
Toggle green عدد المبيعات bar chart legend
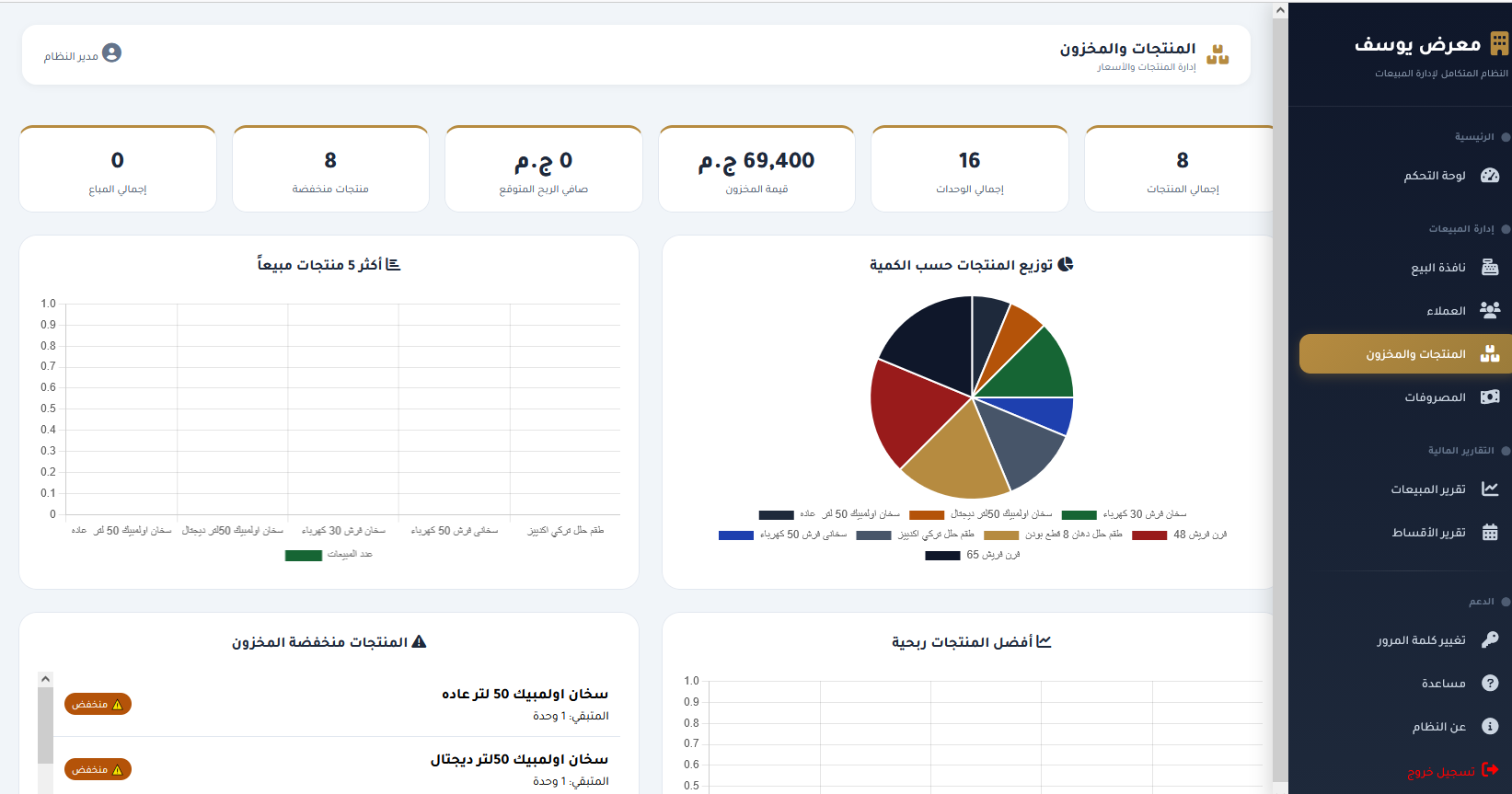(304, 556)
